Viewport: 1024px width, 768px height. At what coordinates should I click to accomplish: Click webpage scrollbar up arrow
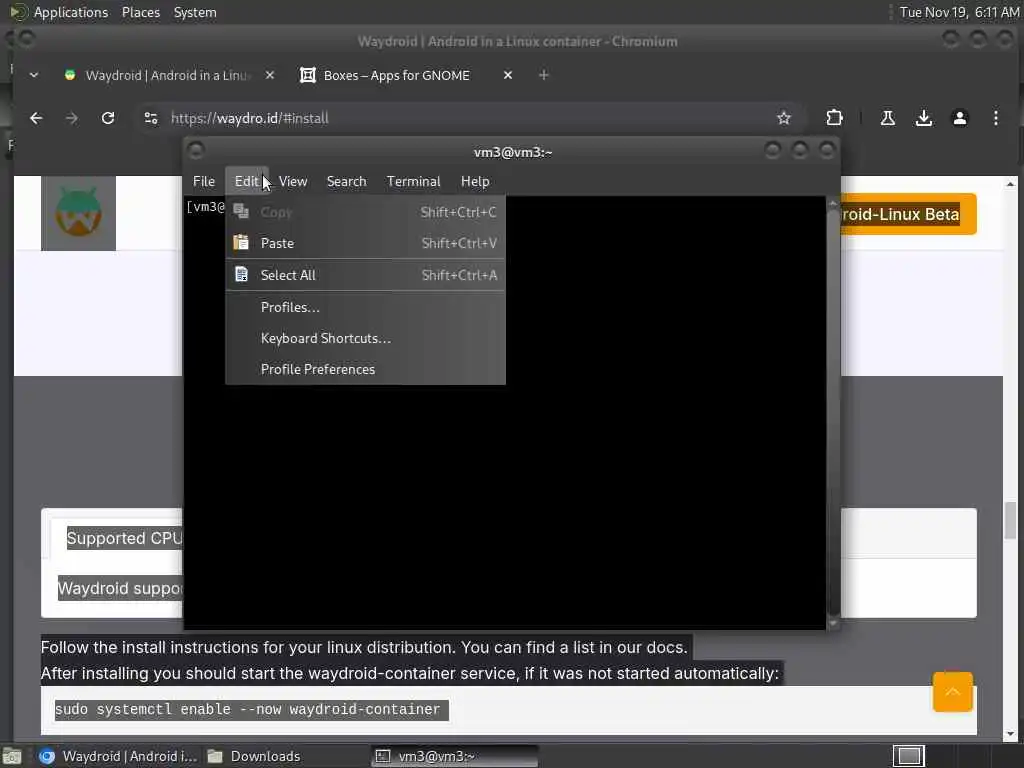coord(1010,184)
